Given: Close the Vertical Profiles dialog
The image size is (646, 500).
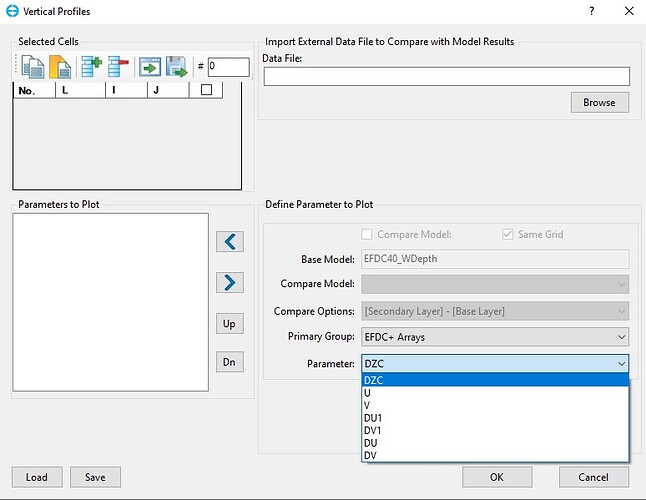Looking at the screenshot, I should coord(629,11).
